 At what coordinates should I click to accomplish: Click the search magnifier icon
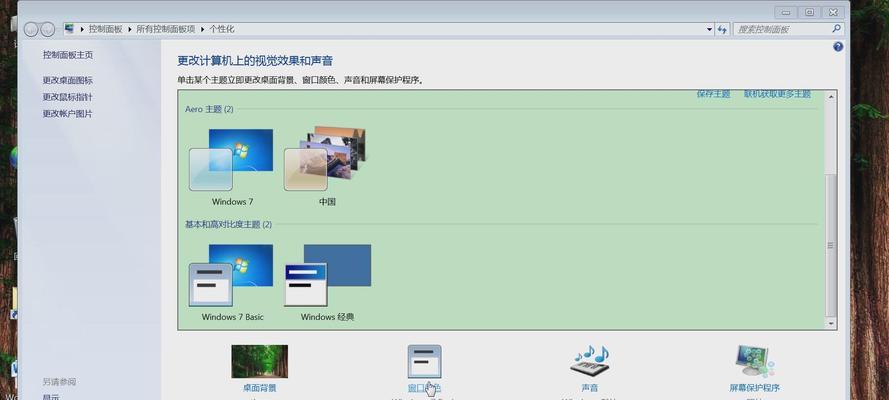[836, 28]
